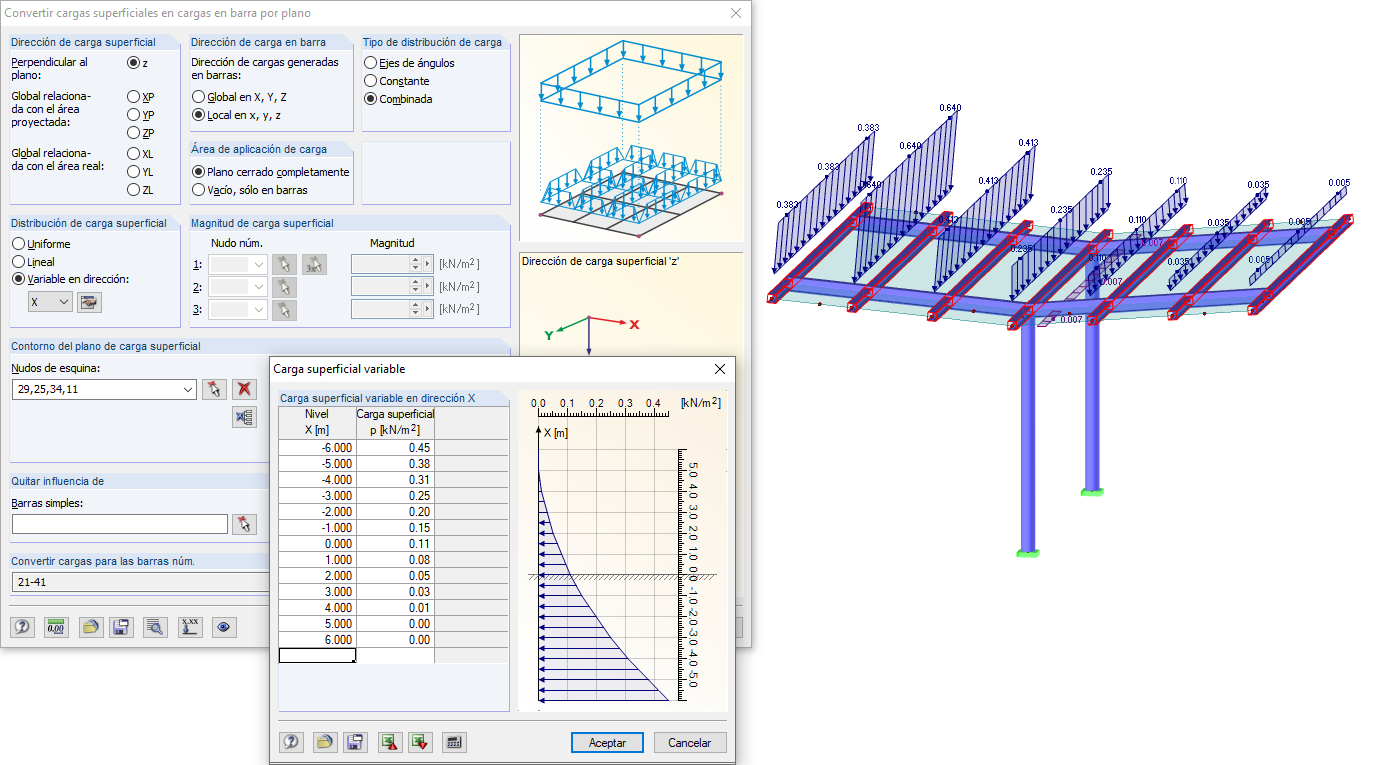Export table to Excel icon with red up arrow
1375x765 pixels.
click(390, 742)
